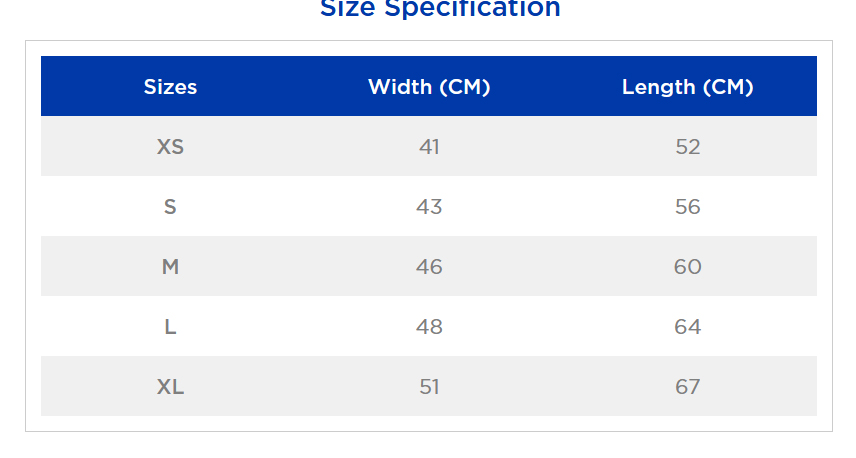Click the XL length value 67
The image size is (856, 458).
pyautogui.click(x=687, y=387)
